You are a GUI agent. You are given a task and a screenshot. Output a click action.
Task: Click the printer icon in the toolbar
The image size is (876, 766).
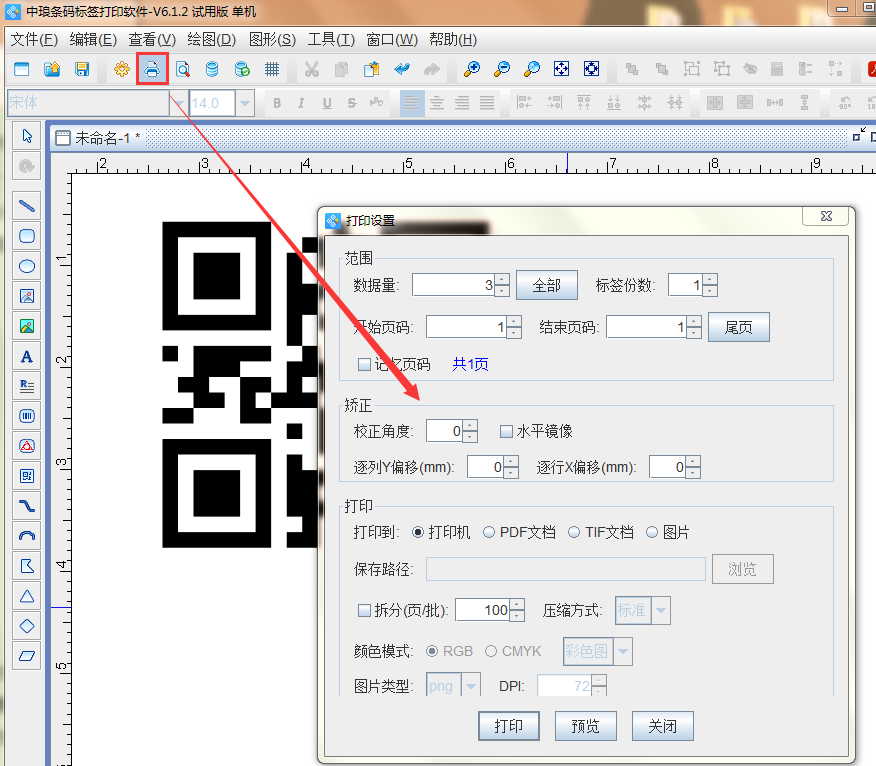click(152, 69)
